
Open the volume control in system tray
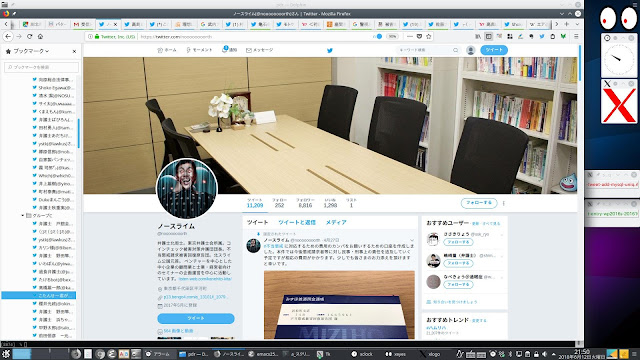point(544,354)
